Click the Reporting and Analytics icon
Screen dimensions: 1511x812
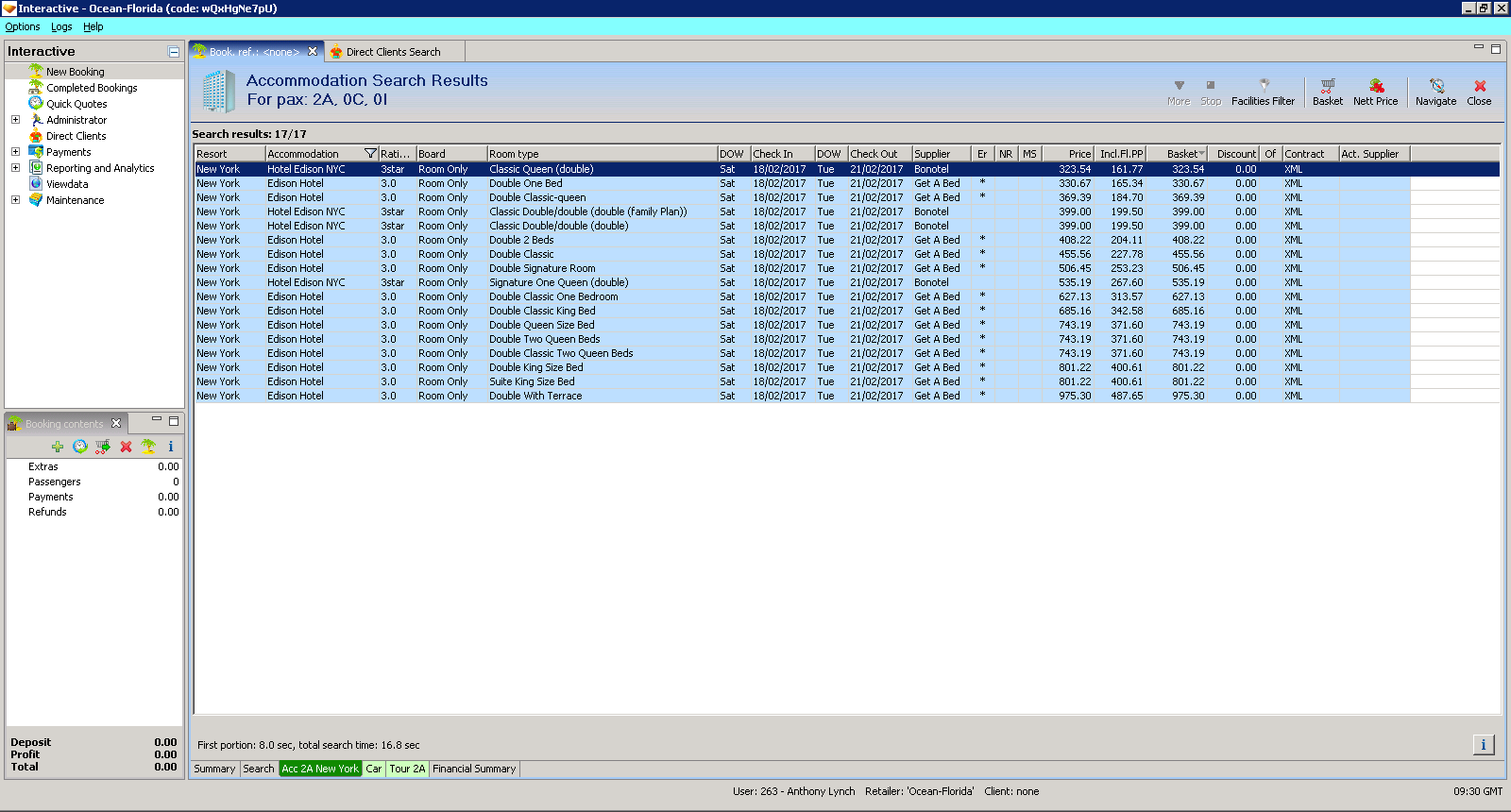click(x=36, y=167)
